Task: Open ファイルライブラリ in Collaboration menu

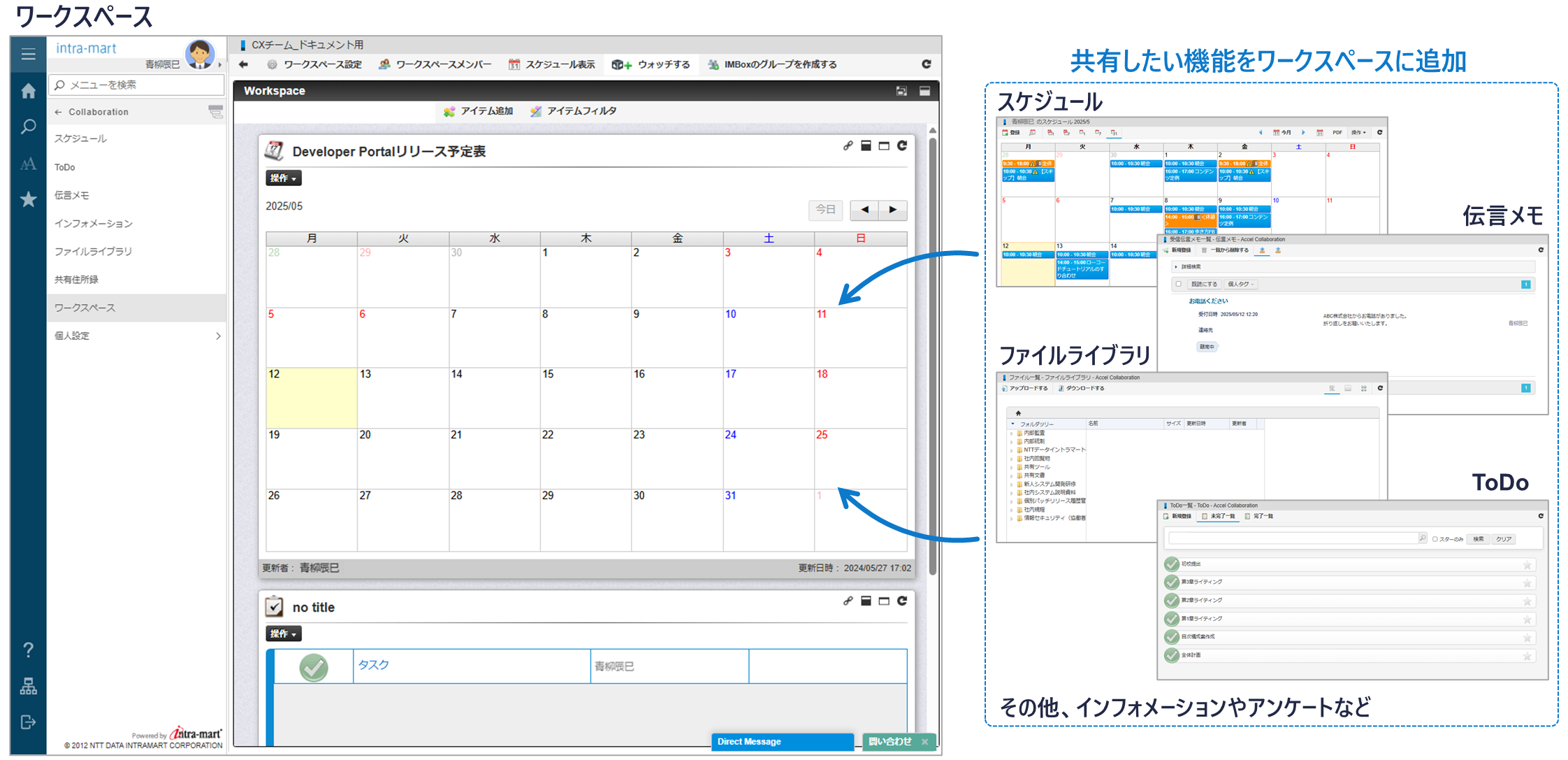Action: (93, 251)
